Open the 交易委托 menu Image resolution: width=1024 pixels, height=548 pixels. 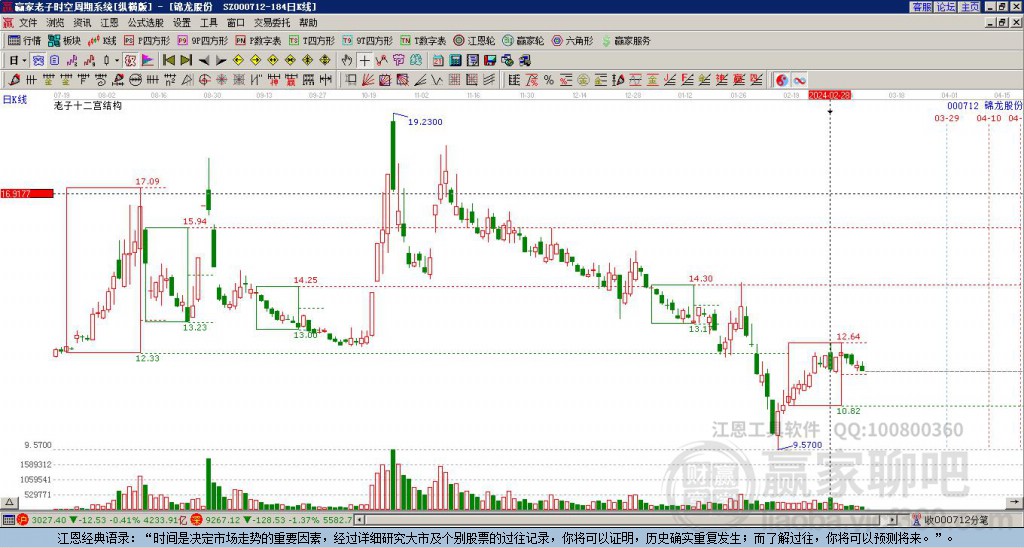272,23
